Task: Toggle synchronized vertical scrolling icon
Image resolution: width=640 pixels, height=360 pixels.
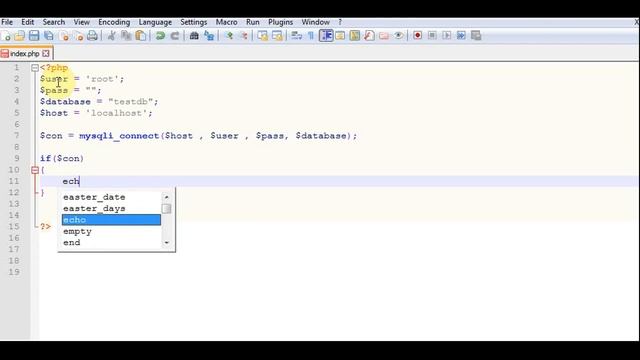Action: click(x=262, y=36)
